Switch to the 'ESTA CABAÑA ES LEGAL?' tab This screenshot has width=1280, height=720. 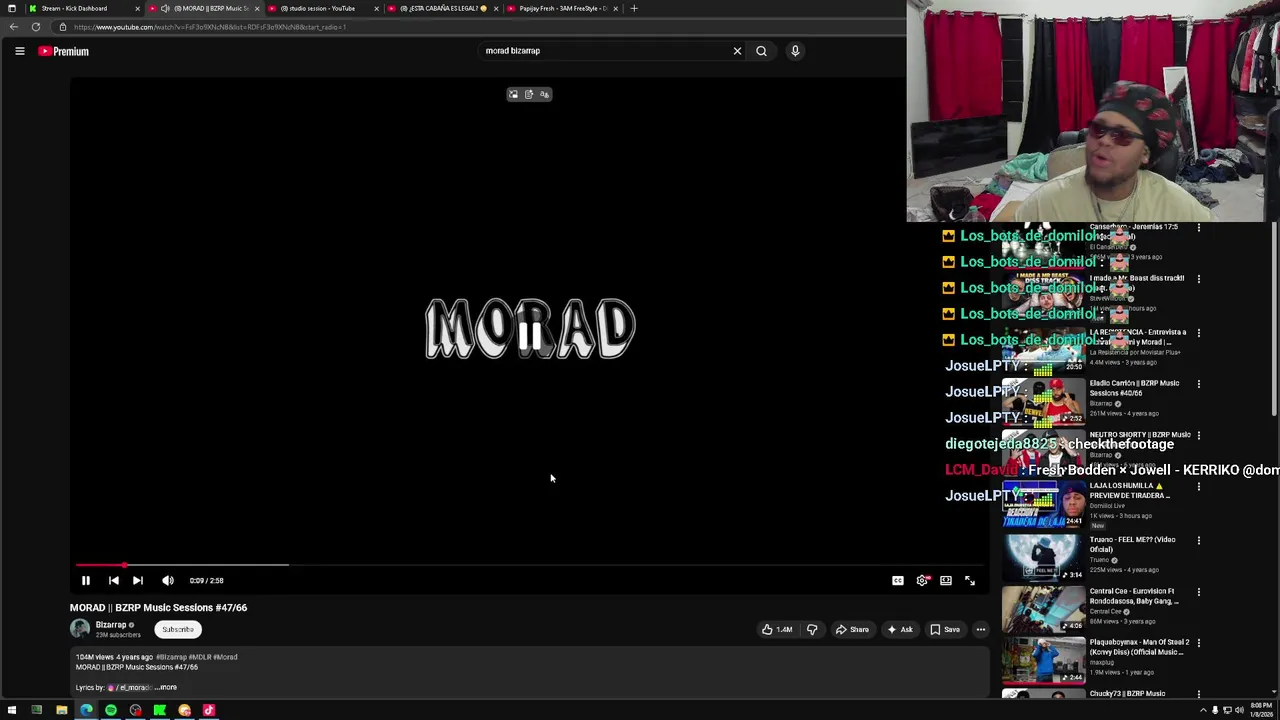click(443, 8)
